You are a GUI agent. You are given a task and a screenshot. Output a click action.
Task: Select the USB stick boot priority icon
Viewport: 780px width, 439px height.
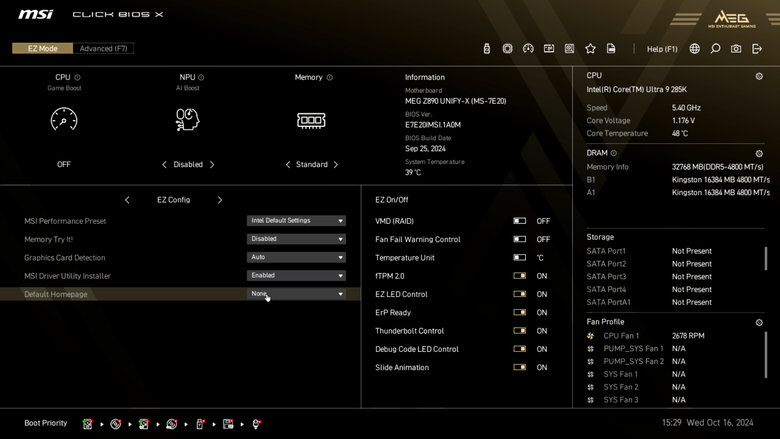(x=200, y=424)
